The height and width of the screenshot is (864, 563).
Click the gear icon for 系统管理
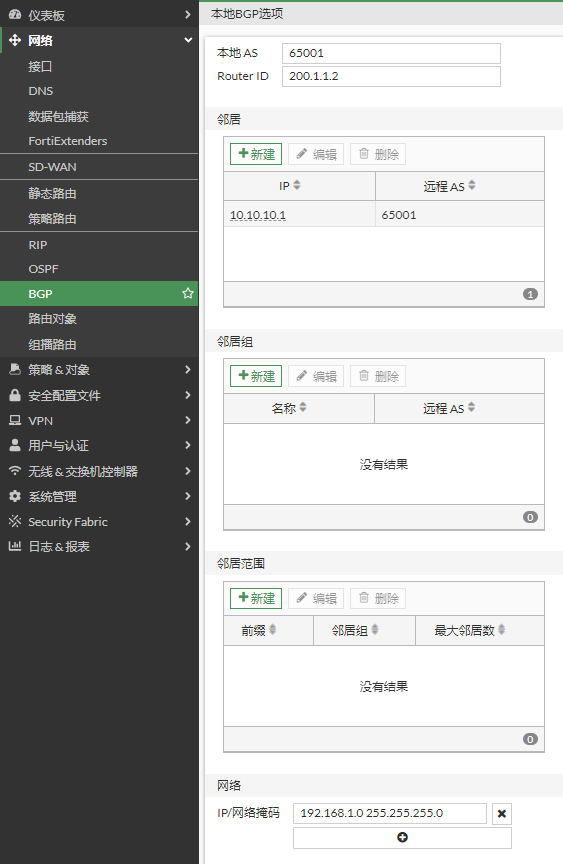15,496
